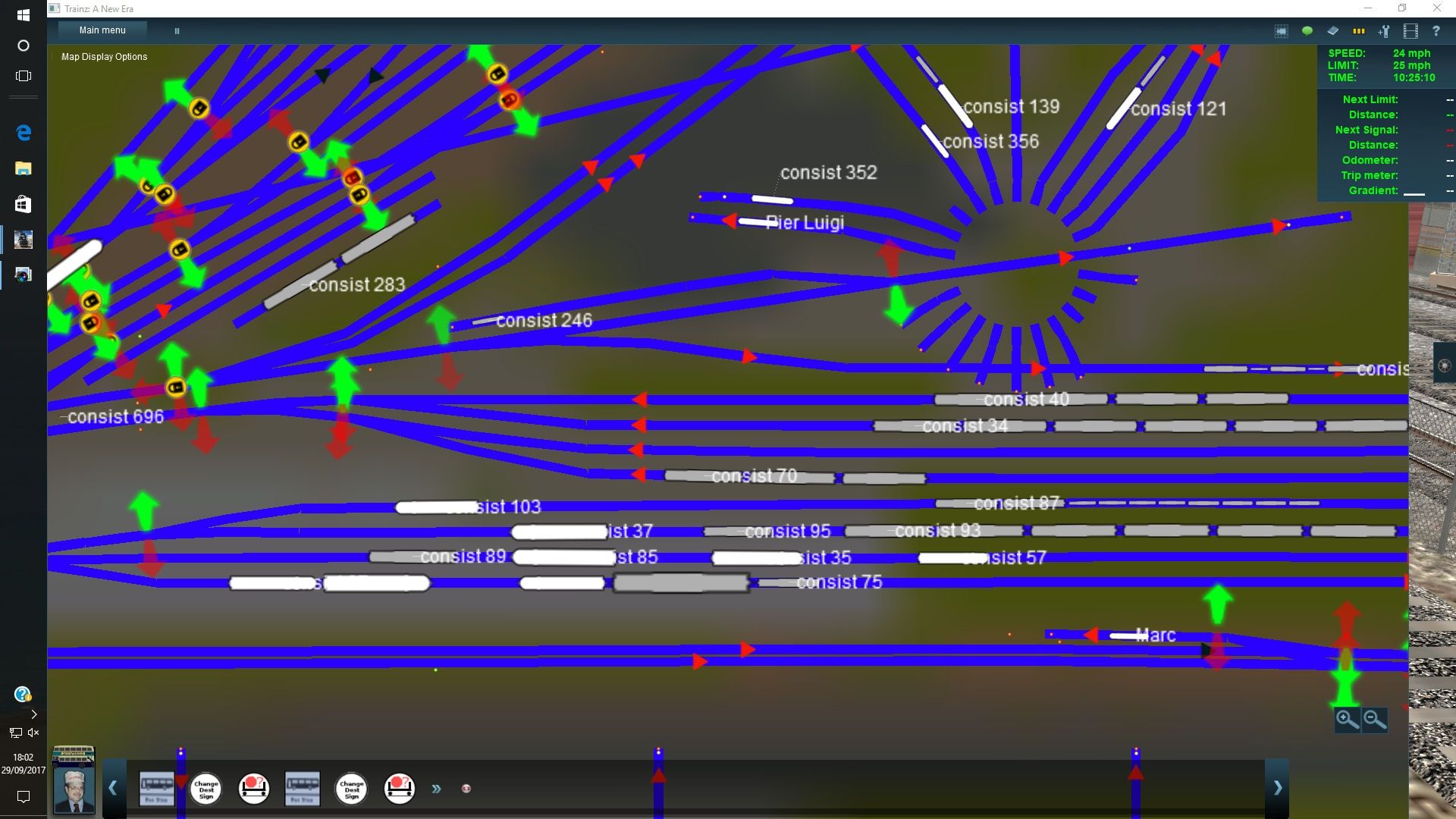This screenshot has height=819, width=1456.
Task: Select the driver portrait thumbnail
Action: pos(74,789)
